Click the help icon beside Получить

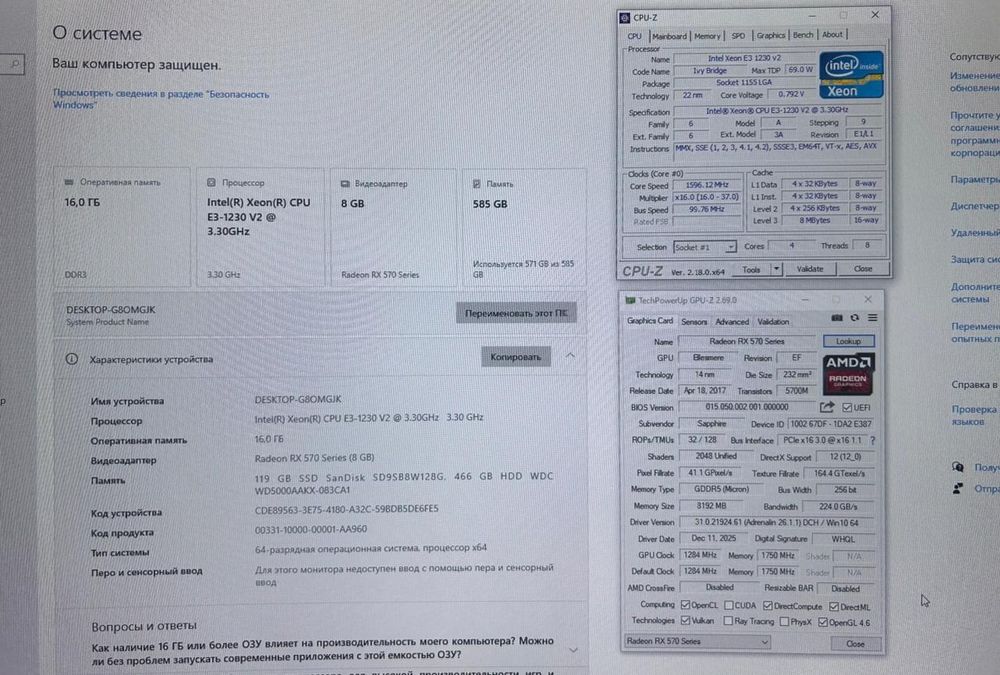tap(958, 467)
